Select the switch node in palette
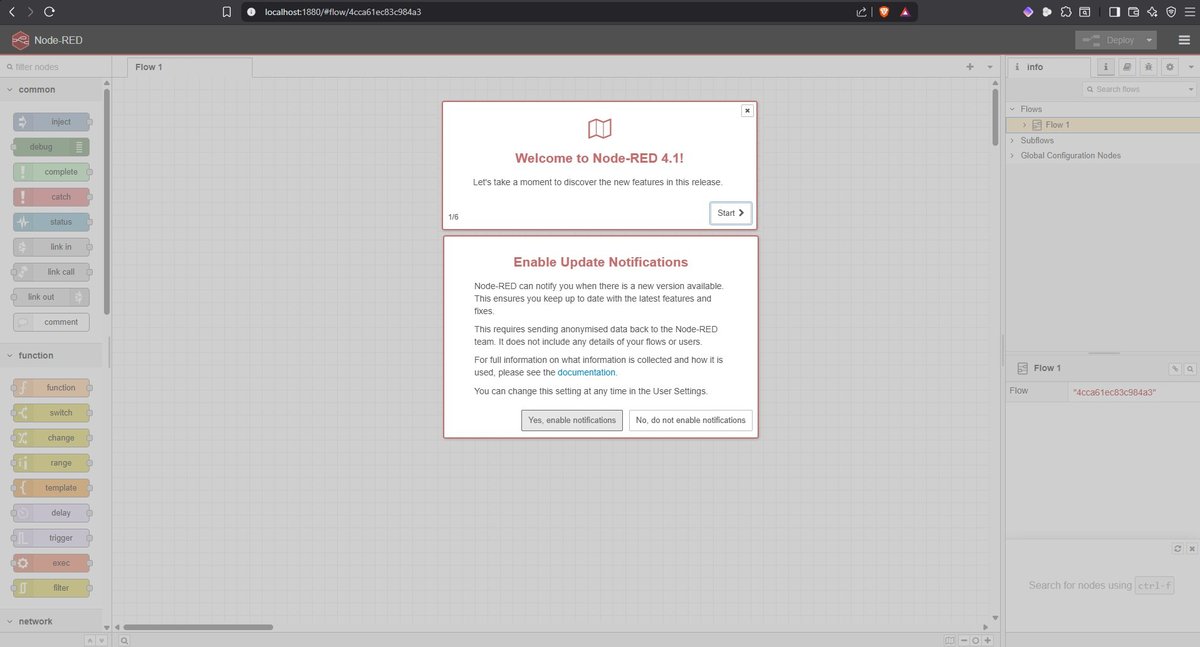Image resolution: width=1200 pixels, height=647 pixels. (51, 413)
